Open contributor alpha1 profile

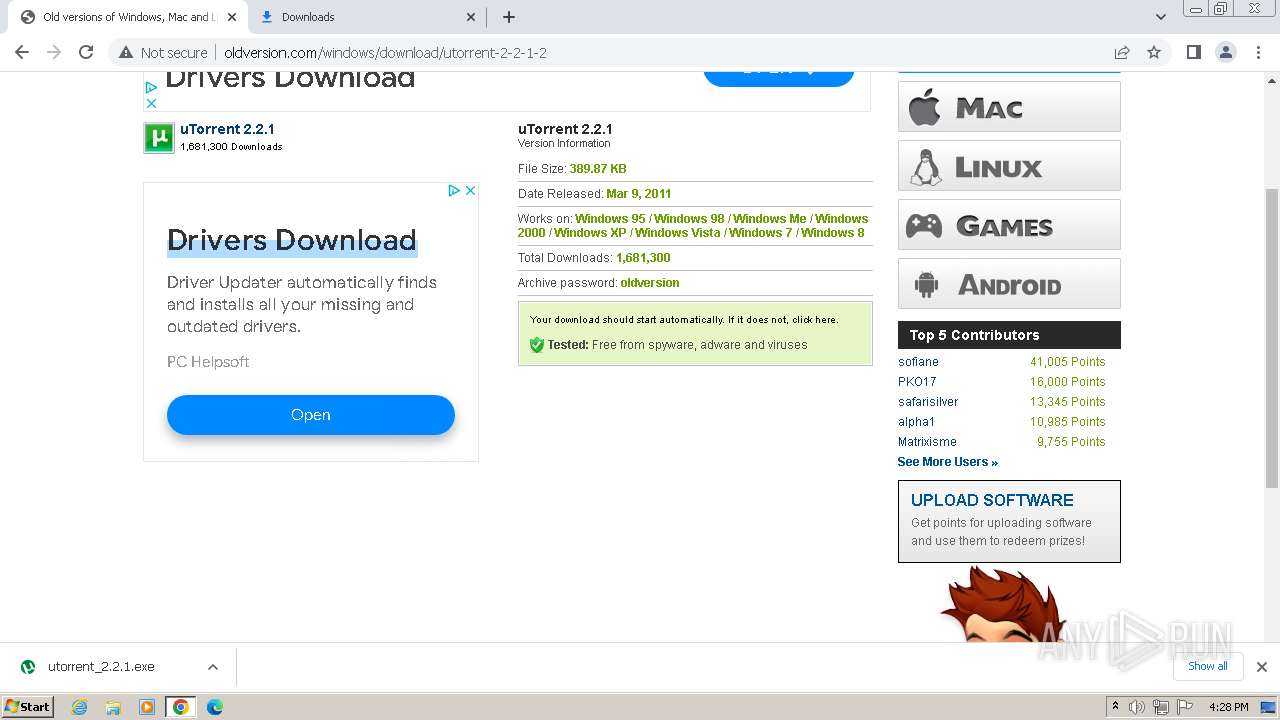pyautogui.click(x=916, y=422)
